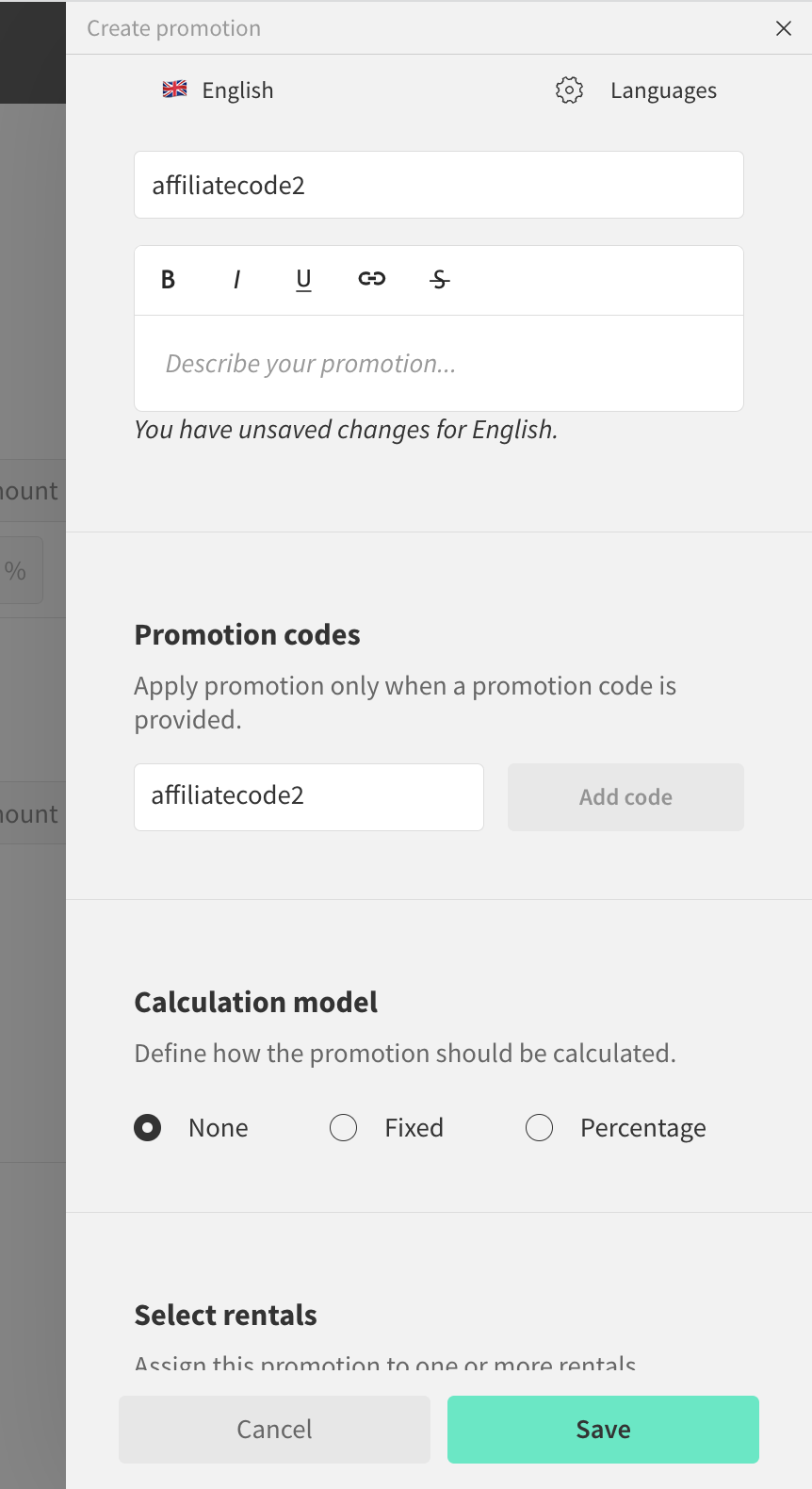
Task: Apply bold formatting in description editor
Action: click(169, 279)
